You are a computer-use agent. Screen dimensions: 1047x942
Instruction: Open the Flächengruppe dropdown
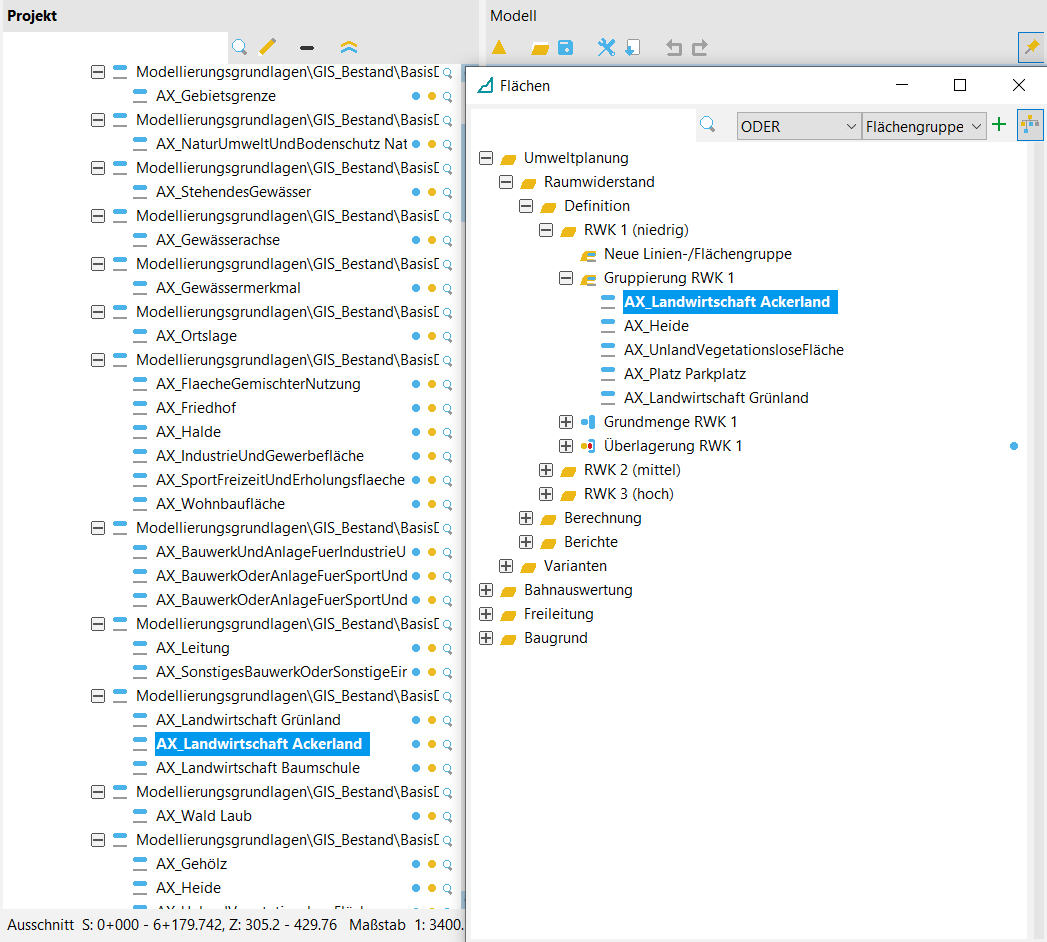pos(924,126)
